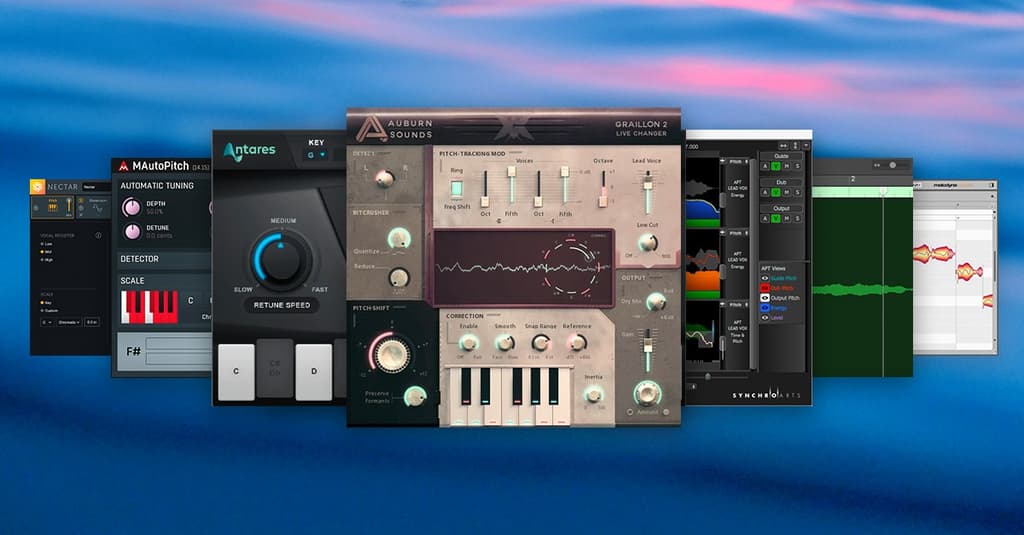Open the MAutoPitch Detector section
The image size is (1024, 535).
click(162, 259)
